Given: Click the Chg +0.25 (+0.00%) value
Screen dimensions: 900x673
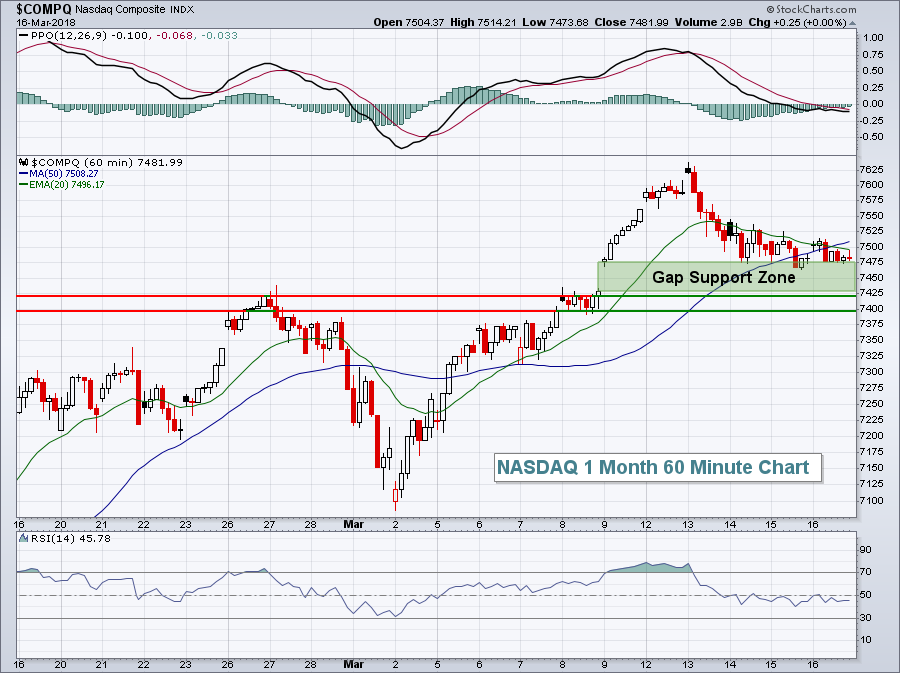Looking at the screenshot, I should pos(797,22).
